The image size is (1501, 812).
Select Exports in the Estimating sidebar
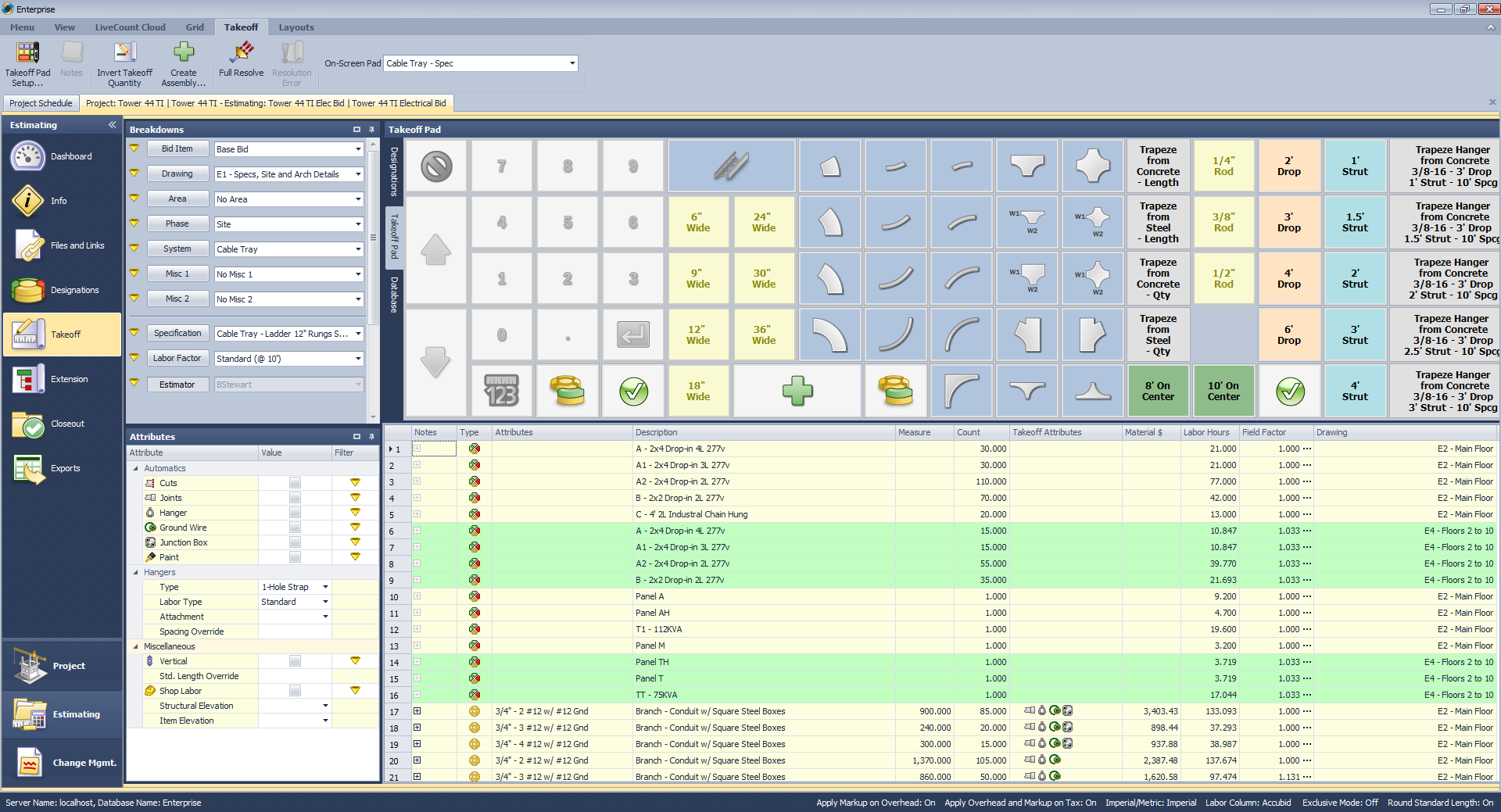click(28, 469)
